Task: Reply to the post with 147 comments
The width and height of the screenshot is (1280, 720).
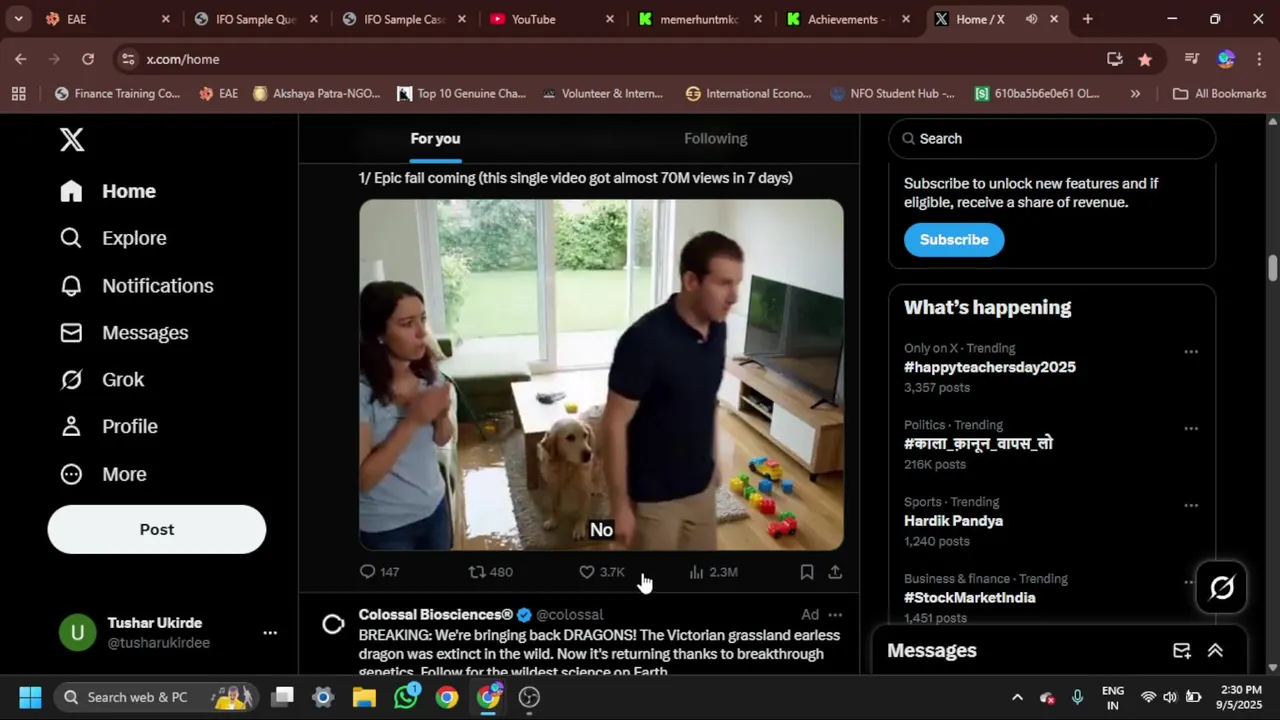Action: coord(379,572)
